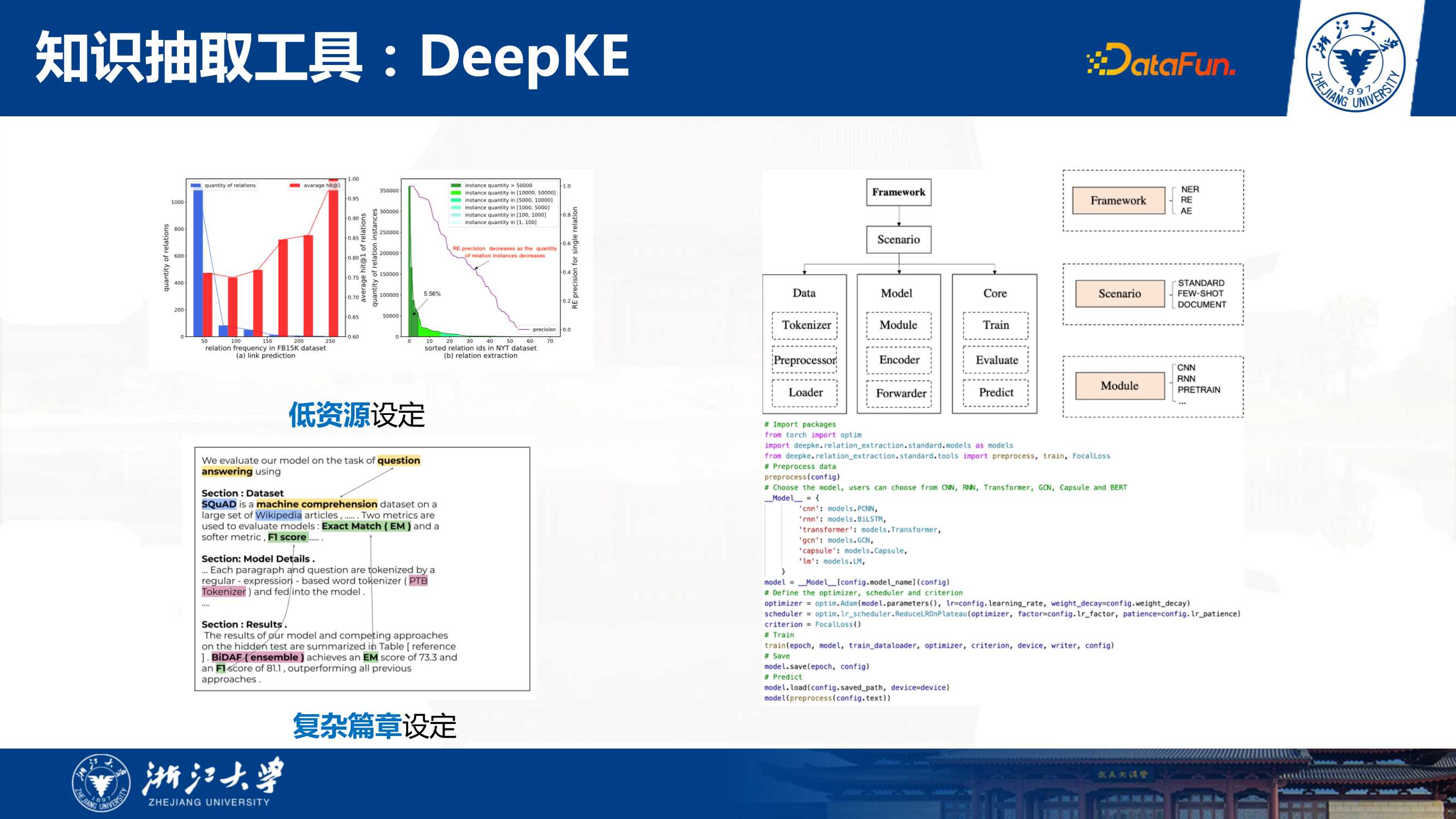The width and height of the screenshot is (1456, 819).
Task: Click the Core column heading
Action: click(x=995, y=293)
